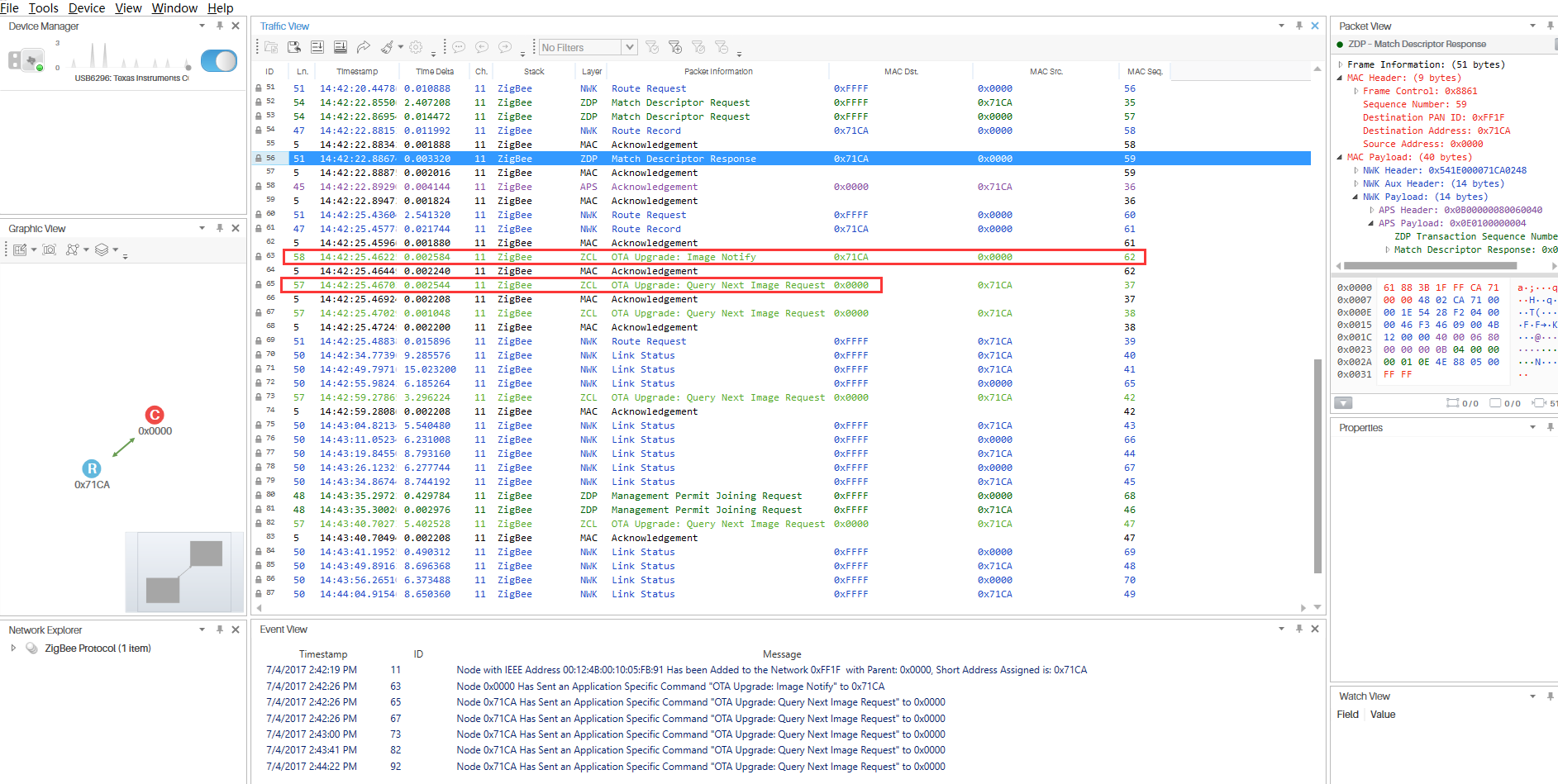Expand Frame Information in Packet View
Image resolution: width=1558 pixels, height=784 pixels.
[1341, 64]
